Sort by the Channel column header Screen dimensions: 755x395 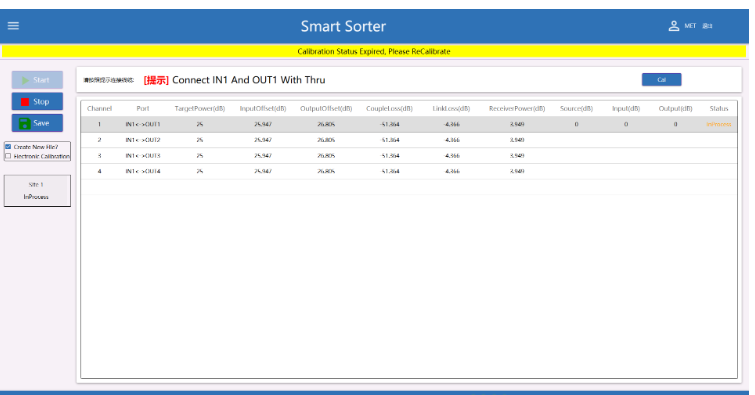click(x=99, y=108)
